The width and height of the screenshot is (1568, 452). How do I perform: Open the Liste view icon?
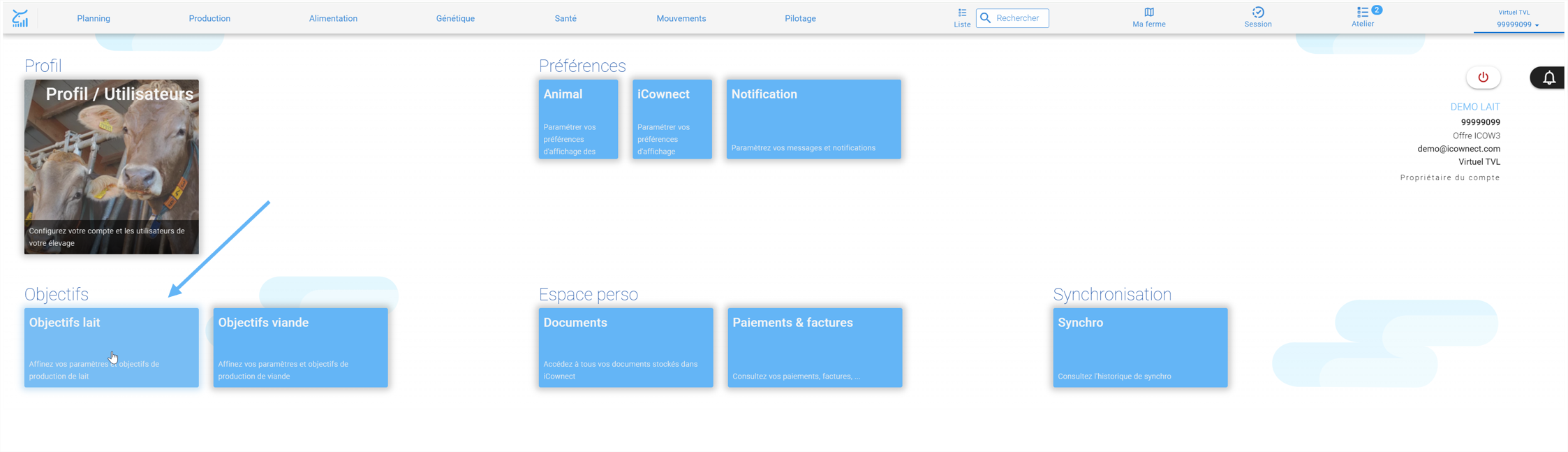tap(962, 13)
